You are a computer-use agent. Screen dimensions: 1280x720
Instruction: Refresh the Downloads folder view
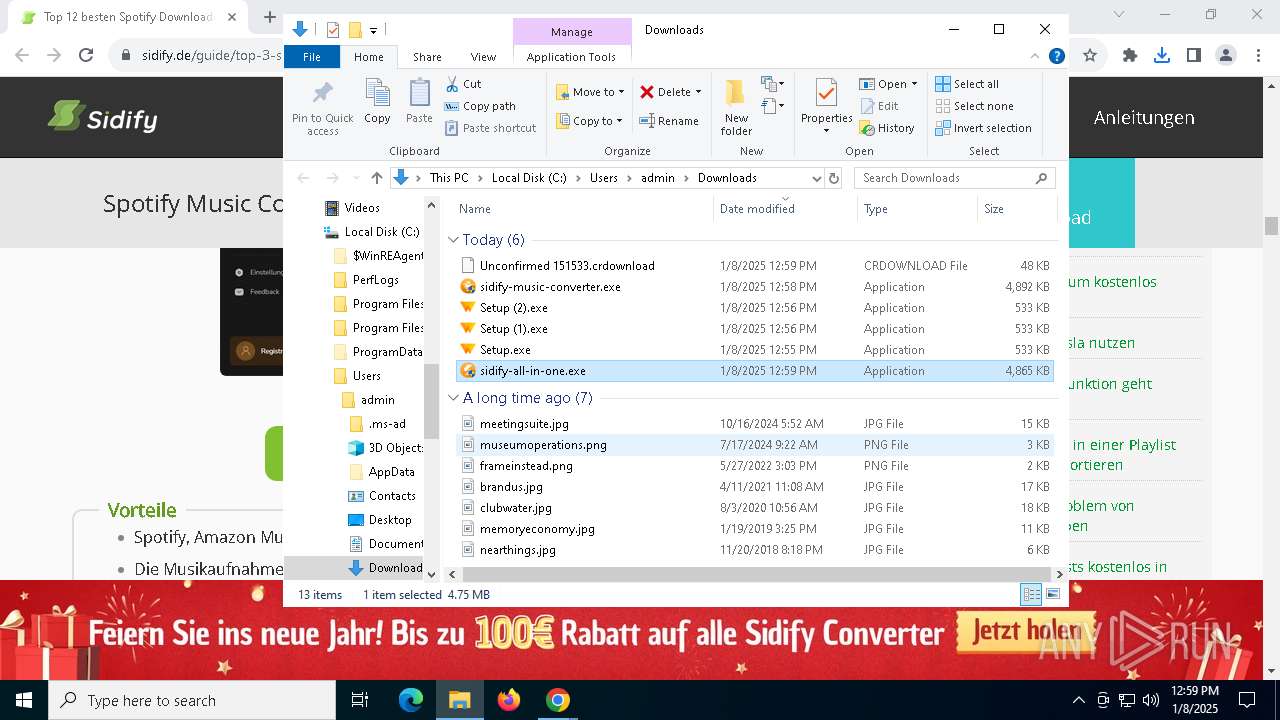pos(834,178)
